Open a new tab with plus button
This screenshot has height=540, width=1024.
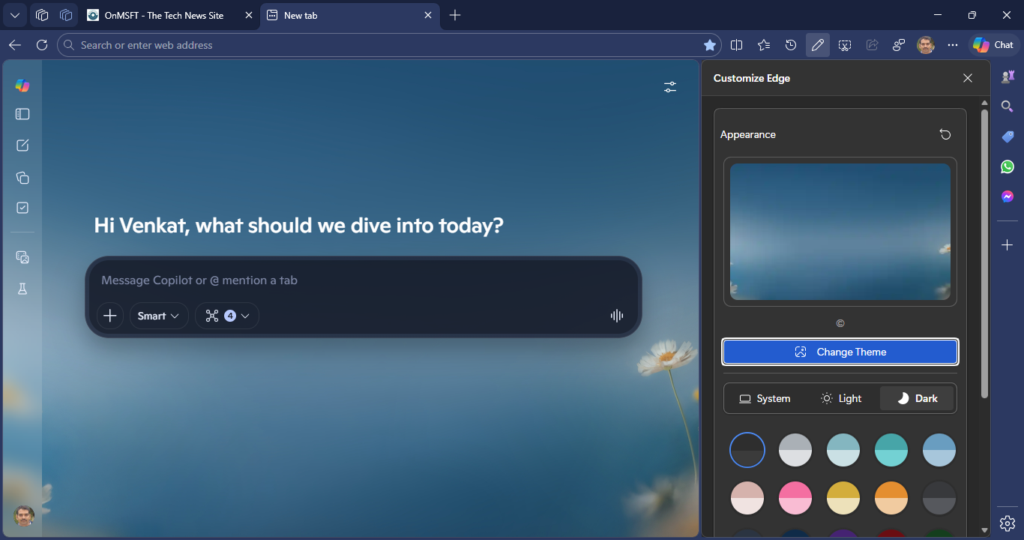point(455,15)
